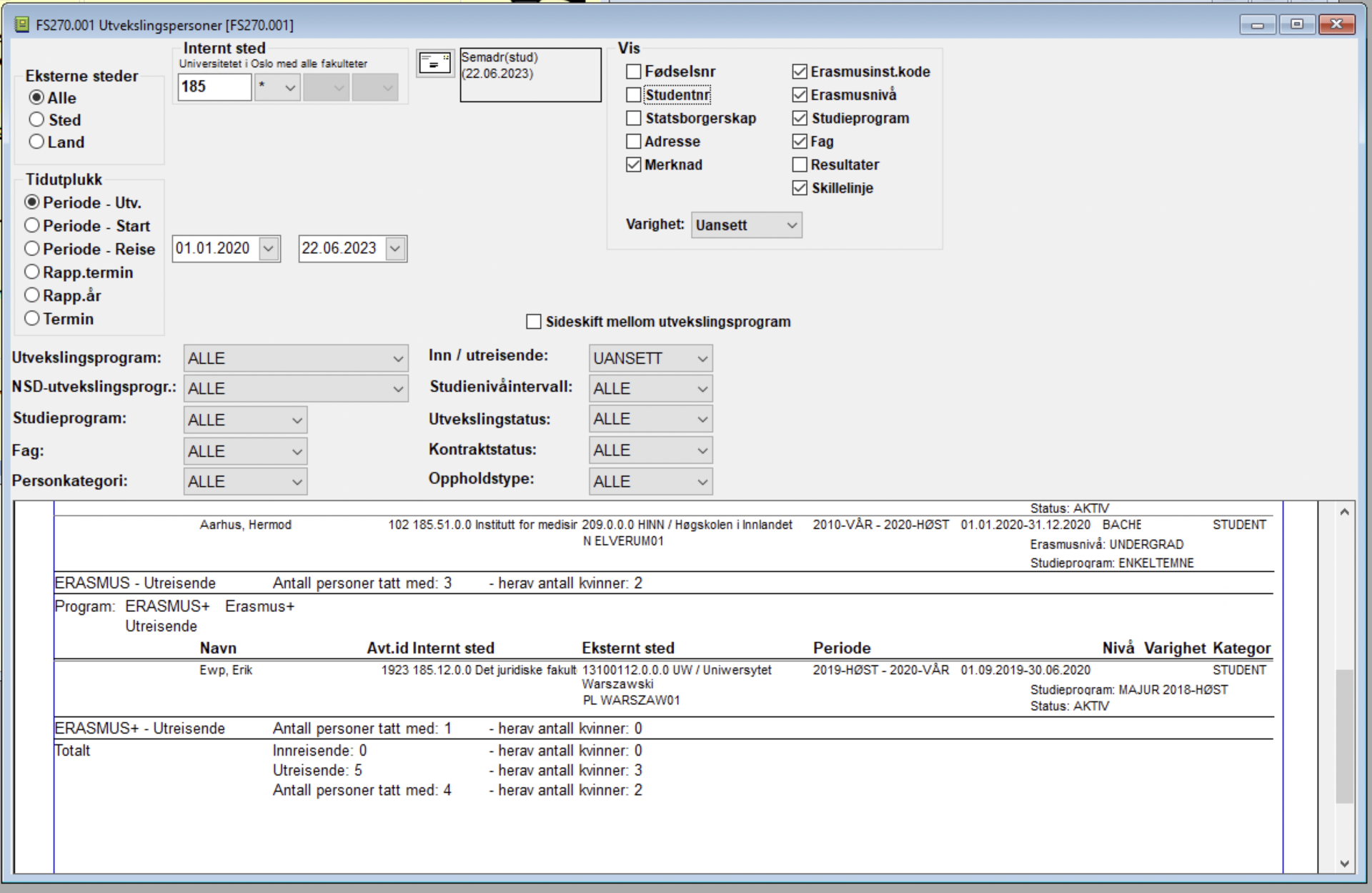Open the start date 01.01.2020 calendar arrow

(269, 249)
